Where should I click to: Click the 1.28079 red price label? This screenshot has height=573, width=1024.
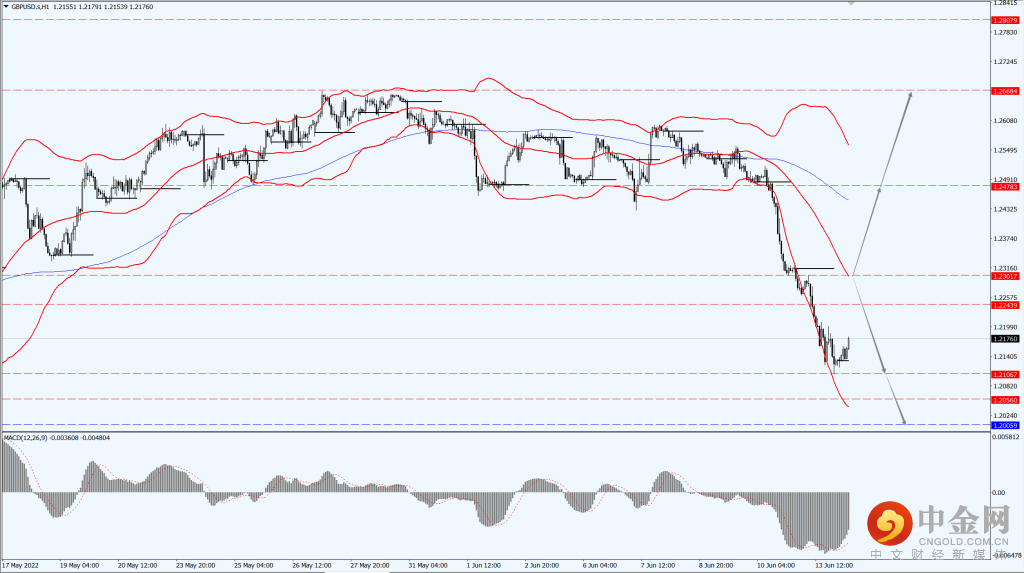pos(1005,20)
